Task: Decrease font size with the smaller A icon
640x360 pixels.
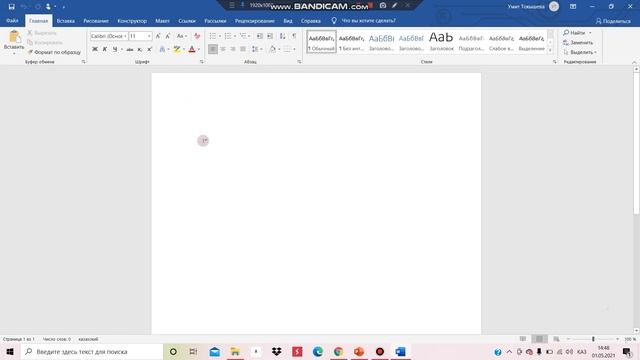Action: (x=168, y=36)
